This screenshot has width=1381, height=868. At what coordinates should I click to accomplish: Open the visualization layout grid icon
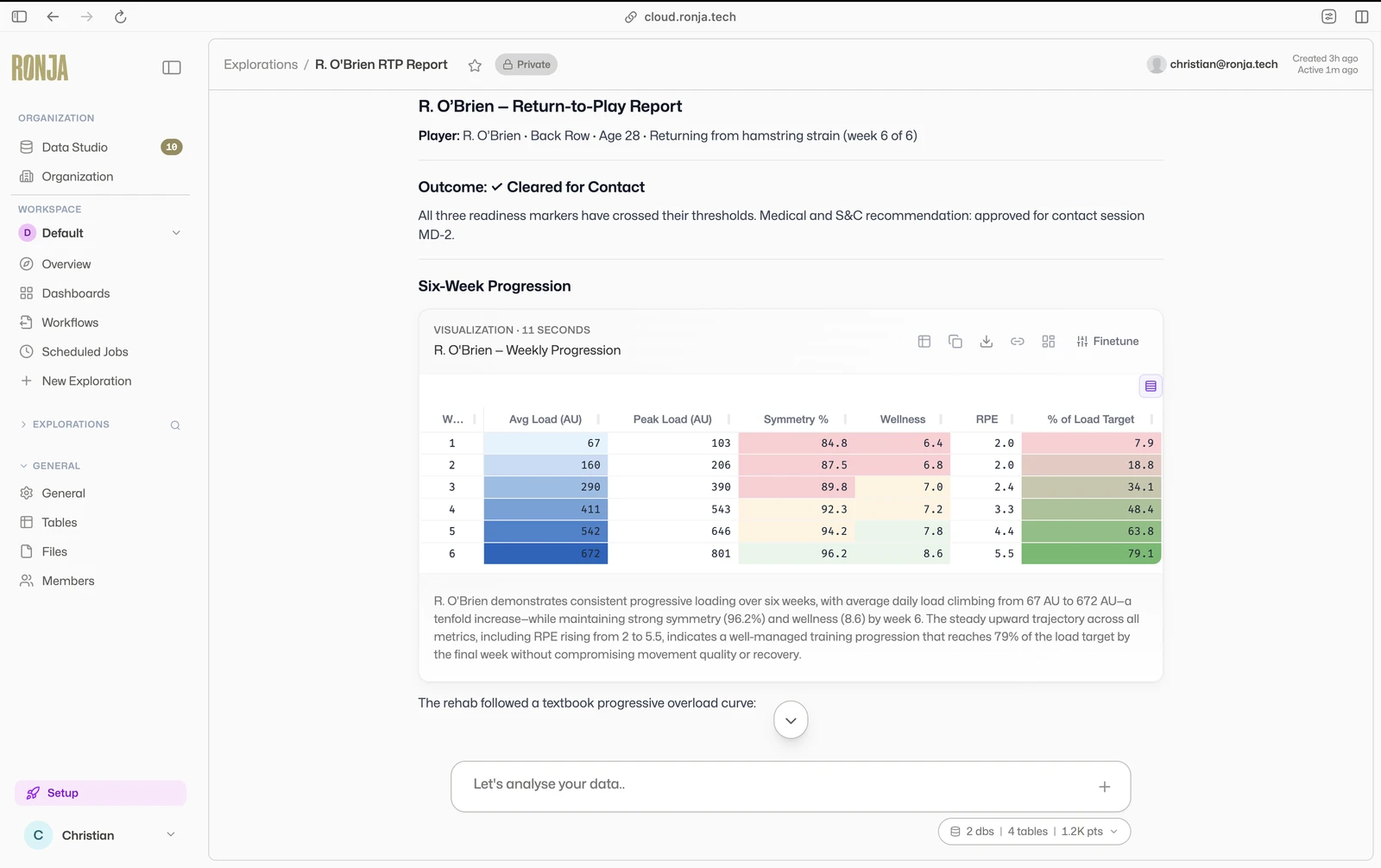(x=1049, y=341)
